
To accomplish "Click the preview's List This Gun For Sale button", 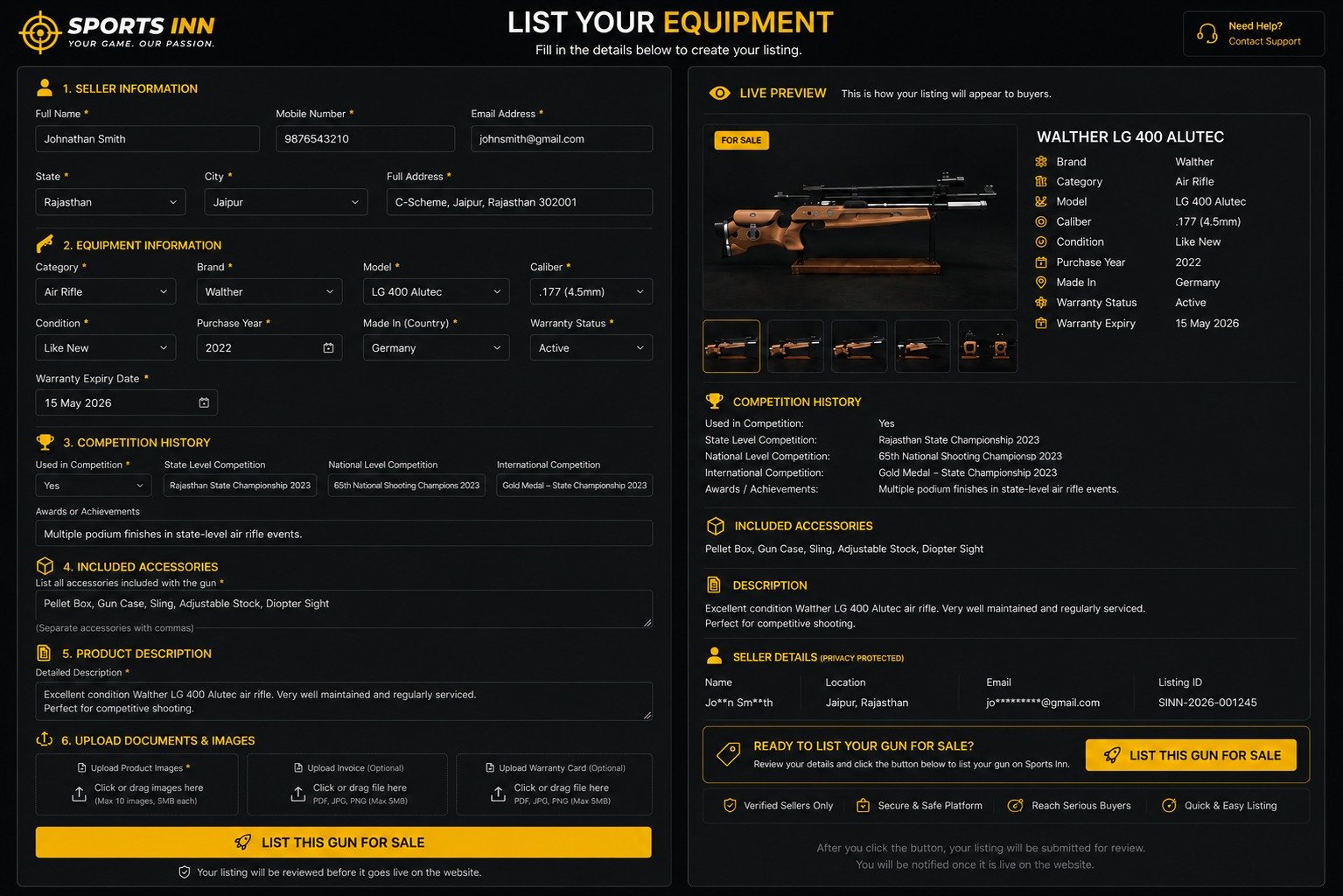I will pyautogui.click(x=1192, y=755).
